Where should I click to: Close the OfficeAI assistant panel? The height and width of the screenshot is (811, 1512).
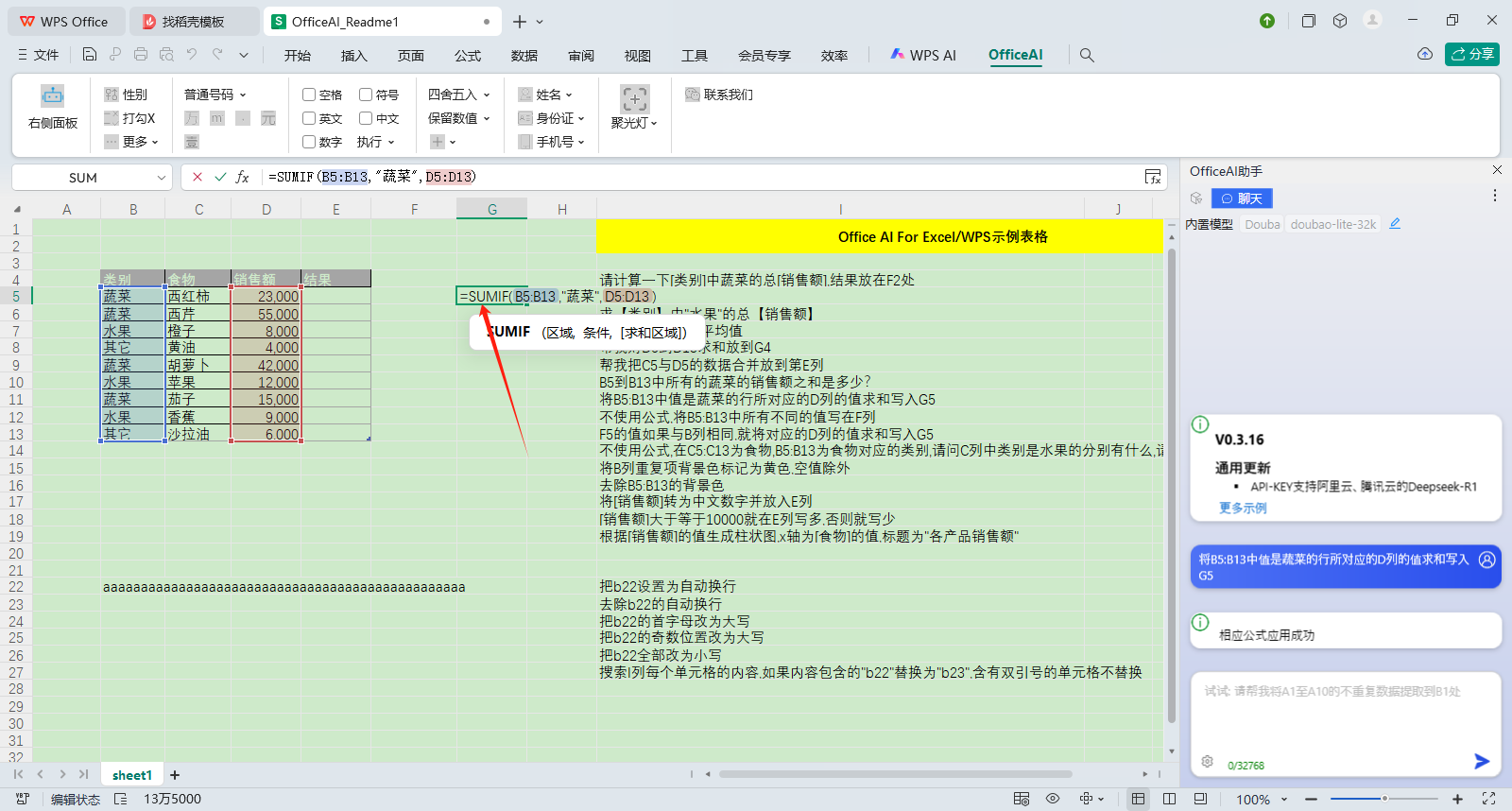(1497, 170)
